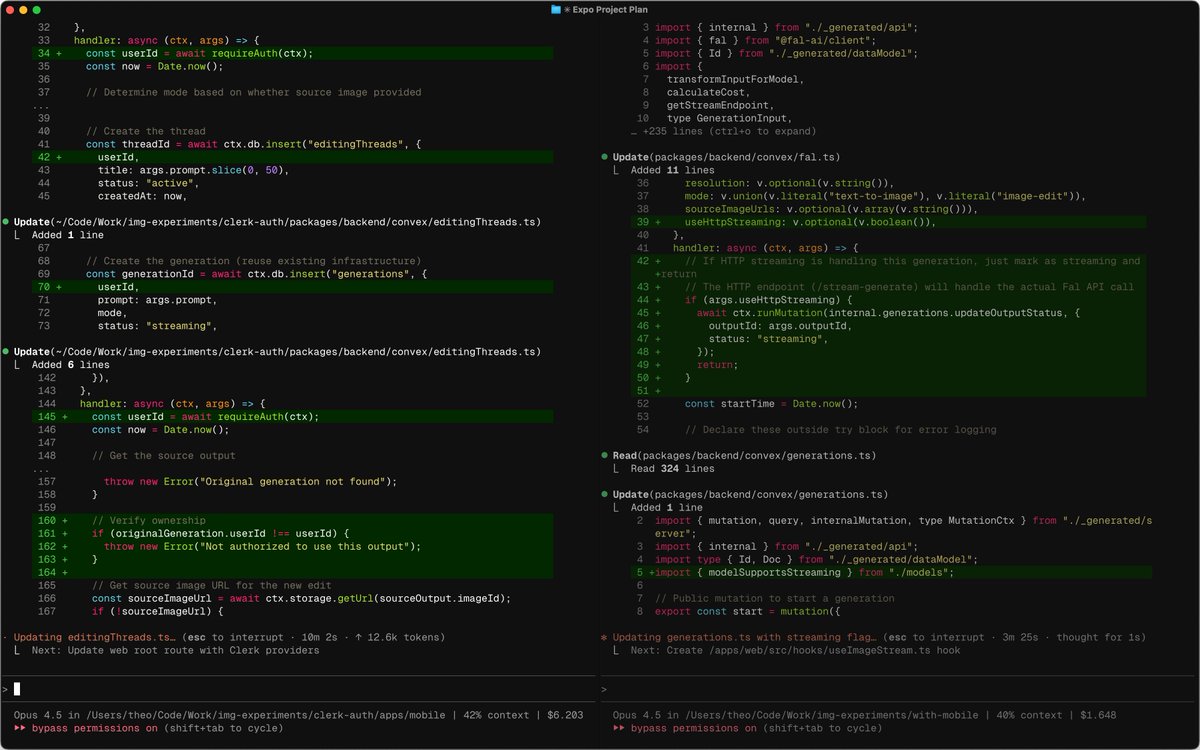The image size is (1200, 750).
Task: Click the import modelSupportsStreaming line
Action: coord(890,573)
